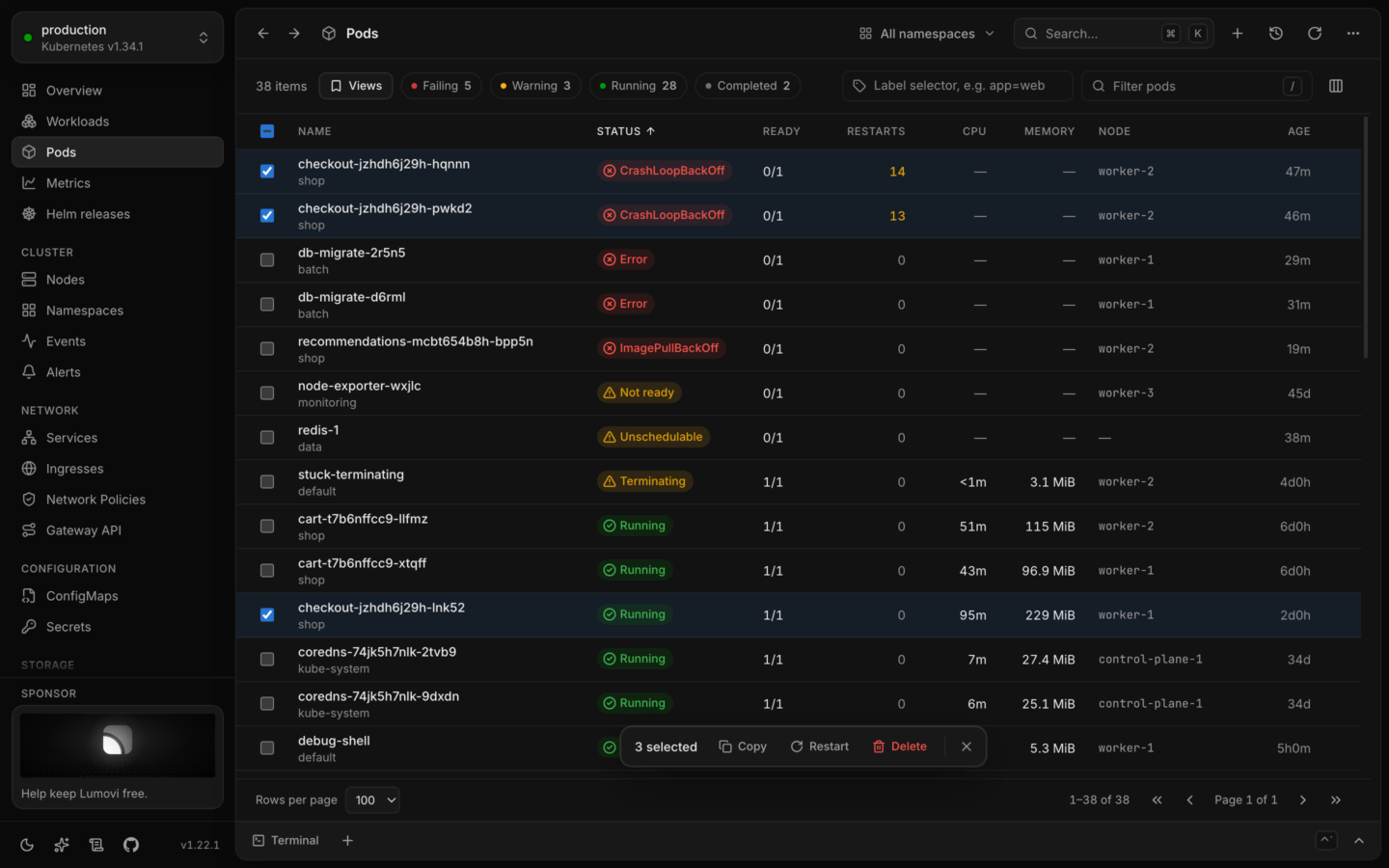Click the Label selector input
Image resolution: width=1389 pixels, height=868 pixels.
(958, 86)
